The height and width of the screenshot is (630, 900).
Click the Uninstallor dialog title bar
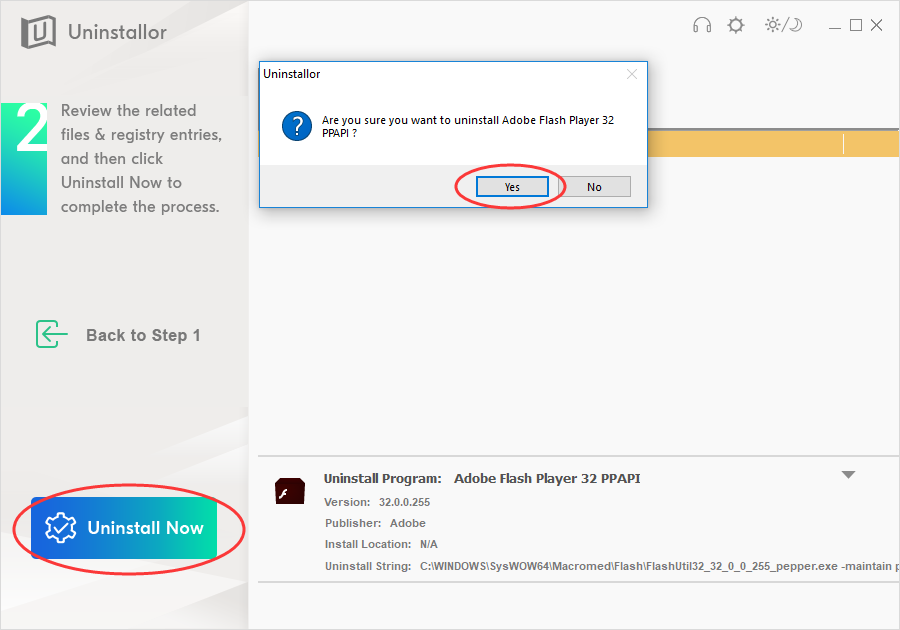[442, 74]
